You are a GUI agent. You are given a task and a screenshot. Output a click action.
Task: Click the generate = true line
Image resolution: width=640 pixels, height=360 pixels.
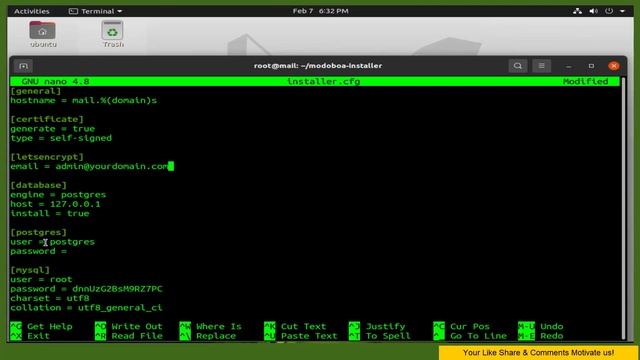[53, 129]
